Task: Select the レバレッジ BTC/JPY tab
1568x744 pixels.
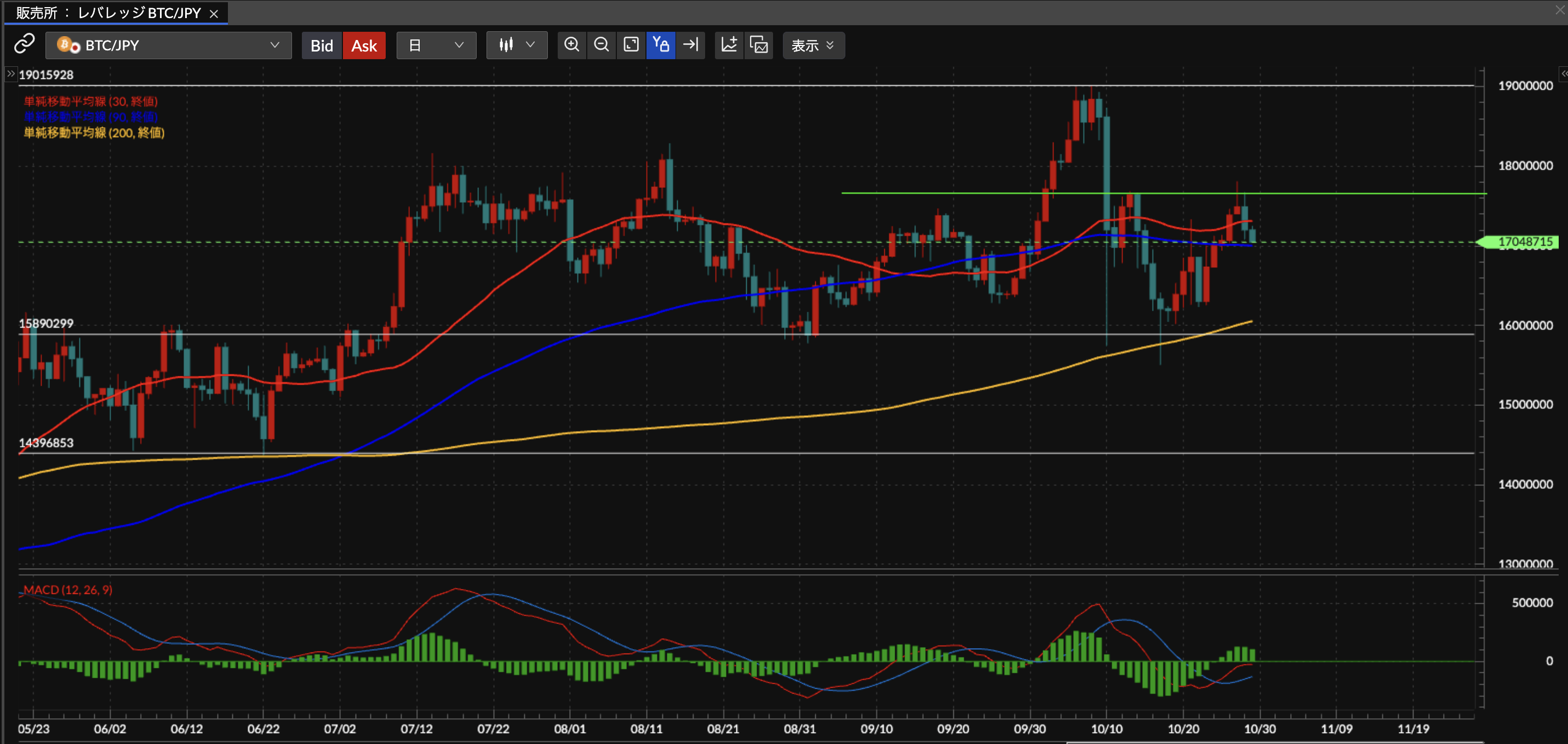Action: tap(110, 13)
